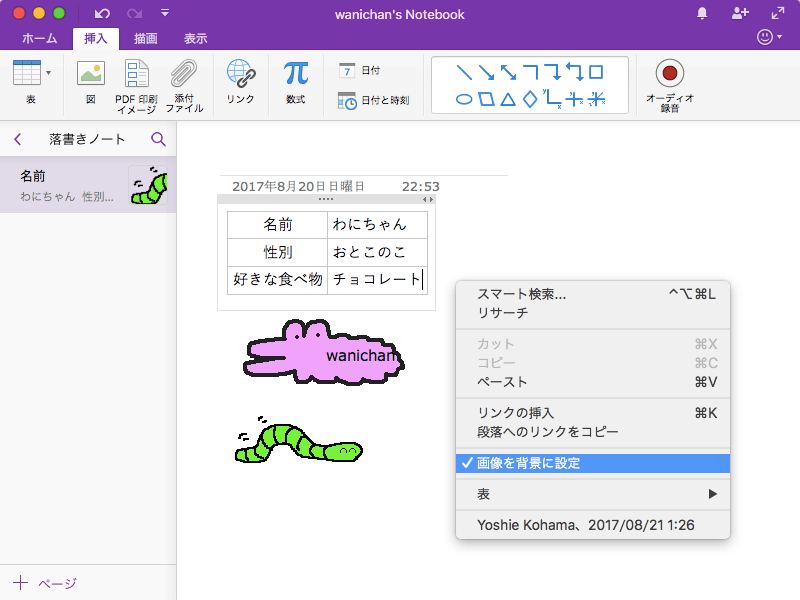Select the XY axes graph shape
Image resolution: width=800 pixels, height=600 pixels.
point(553,99)
